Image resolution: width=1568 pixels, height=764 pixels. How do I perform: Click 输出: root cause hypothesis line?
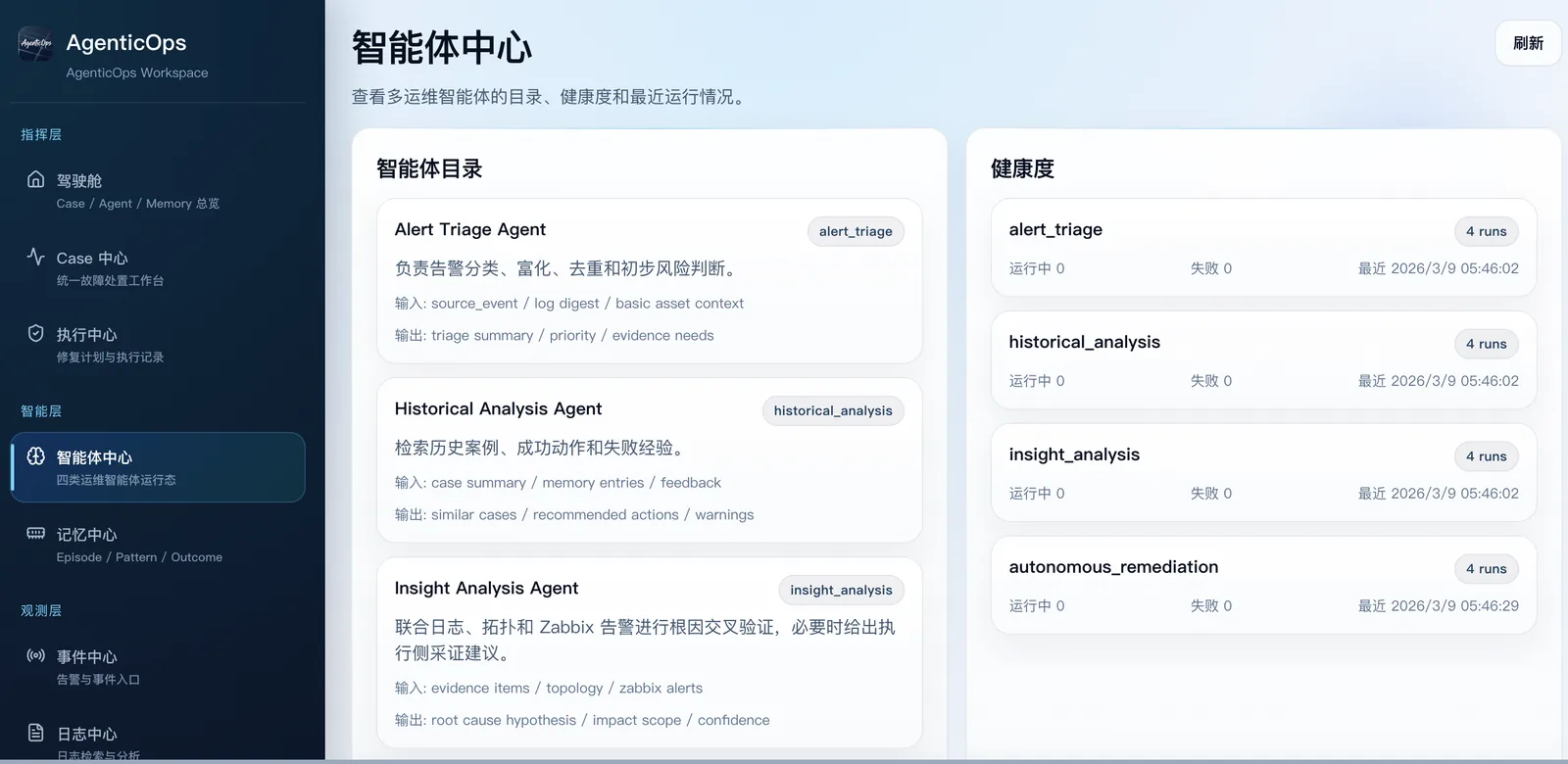tap(582, 720)
